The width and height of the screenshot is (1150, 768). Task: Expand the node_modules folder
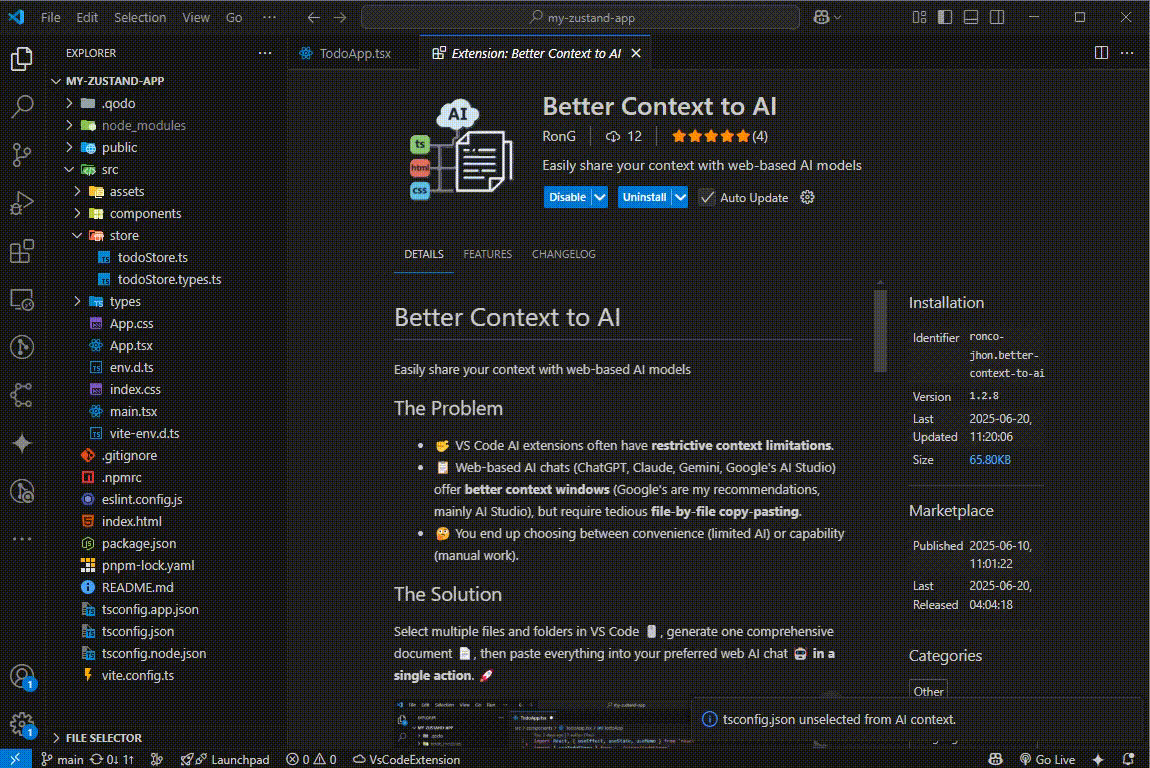(70, 125)
